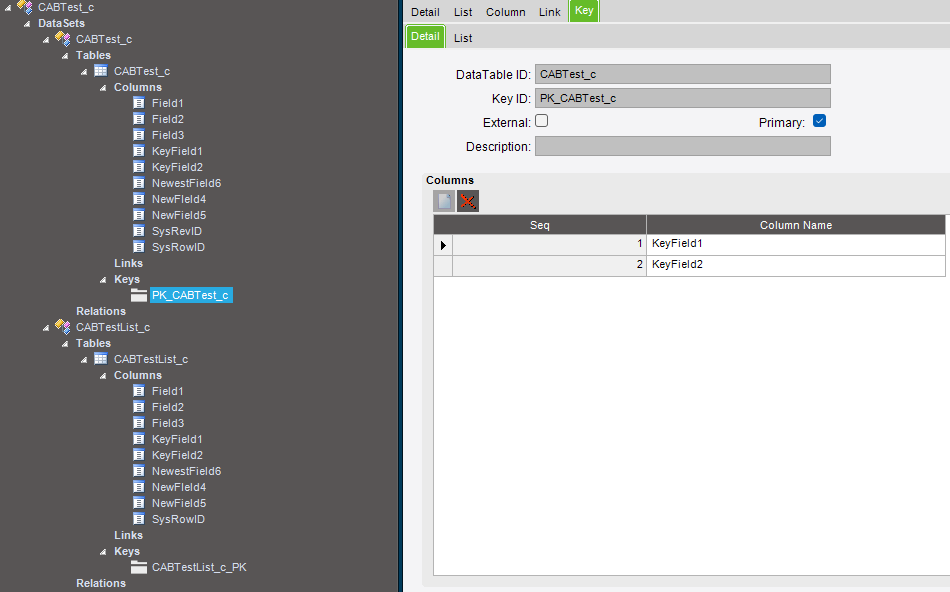
Task: Select NewField4 under CABTest_c columns
Action: tap(179, 199)
